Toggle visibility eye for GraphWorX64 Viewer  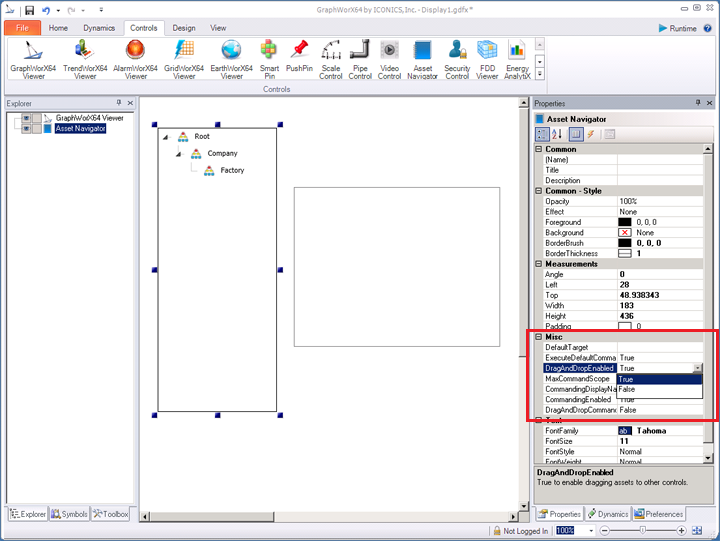[26, 118]
